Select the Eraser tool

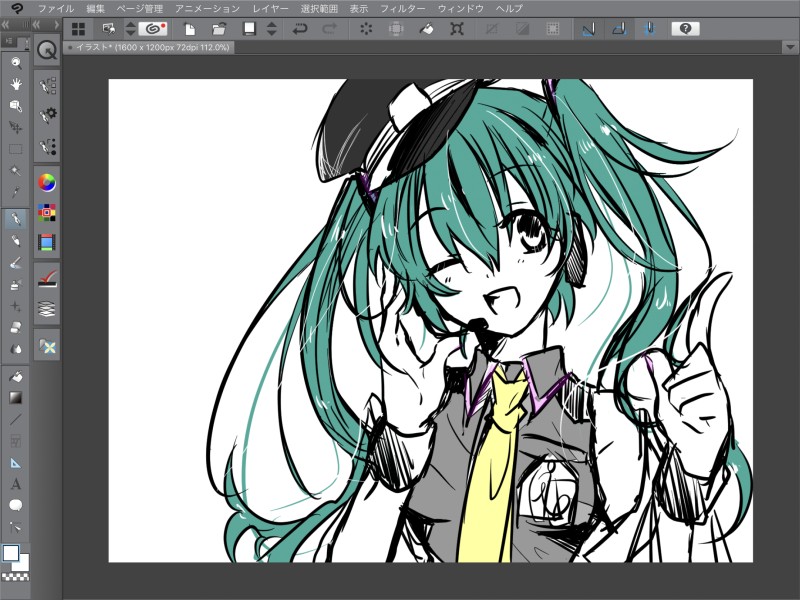[x=16, y=327]
